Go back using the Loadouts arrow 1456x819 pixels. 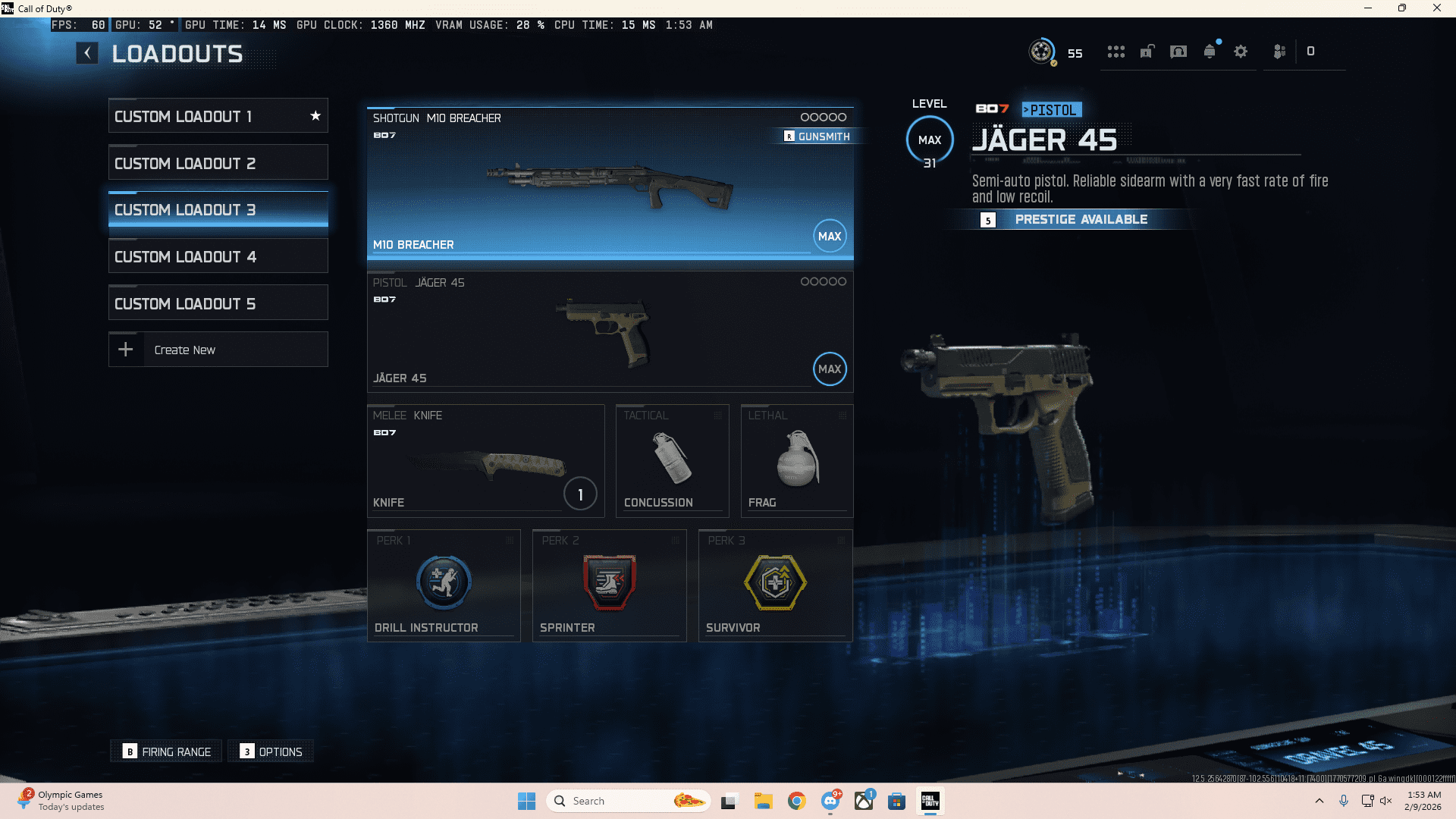pos(87,53)
